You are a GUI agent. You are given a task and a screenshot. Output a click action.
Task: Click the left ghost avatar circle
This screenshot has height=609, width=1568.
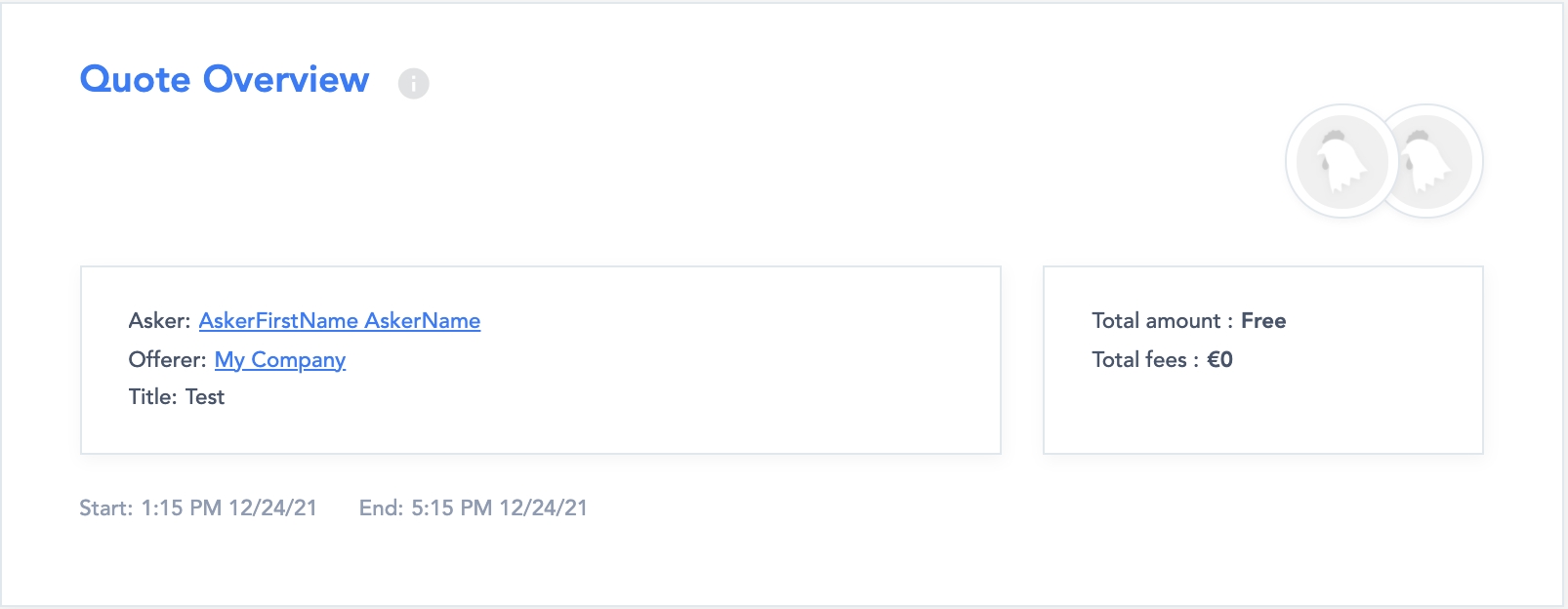pos(1341,161)
